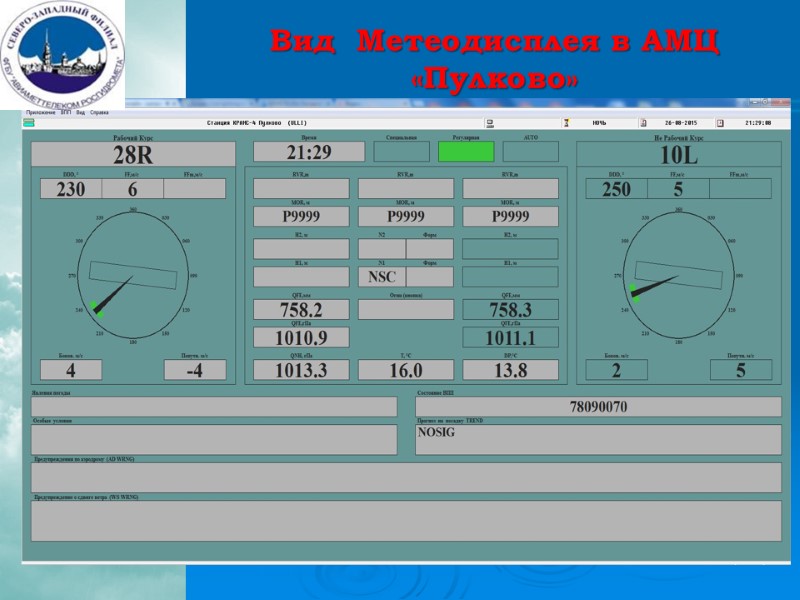
Task: Toggle the green Регулярная indicator
Action: (x=466, y=152)
